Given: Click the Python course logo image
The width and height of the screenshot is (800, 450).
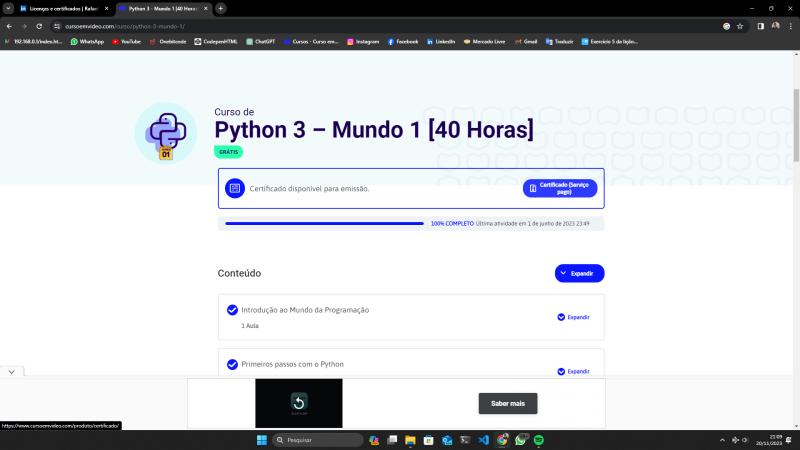Looking at the screenshot, I should tap(166, 133).
